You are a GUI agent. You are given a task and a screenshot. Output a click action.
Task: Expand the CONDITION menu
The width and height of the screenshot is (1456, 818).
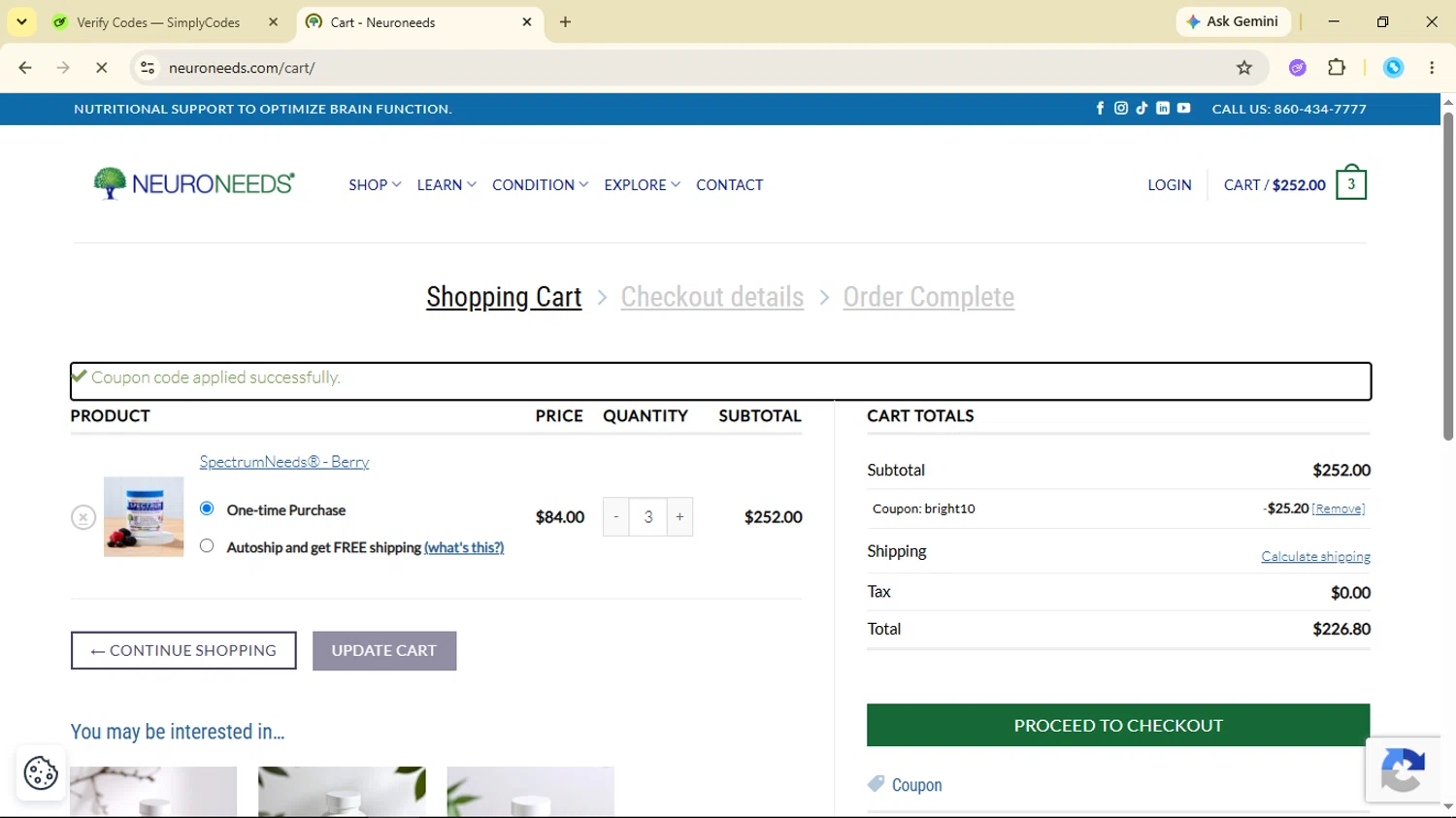tap(540, 184)
